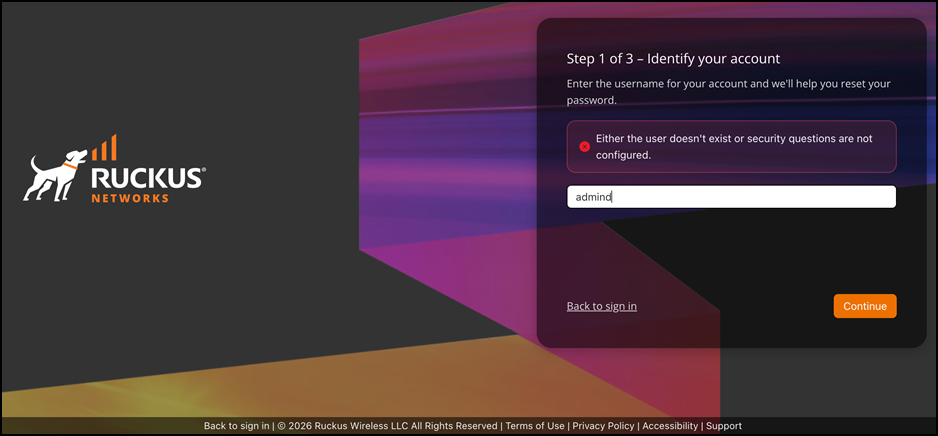Click the '© 2026 Ruckus Wireless LLC' copyright text
938x436 pixels.
387,426
